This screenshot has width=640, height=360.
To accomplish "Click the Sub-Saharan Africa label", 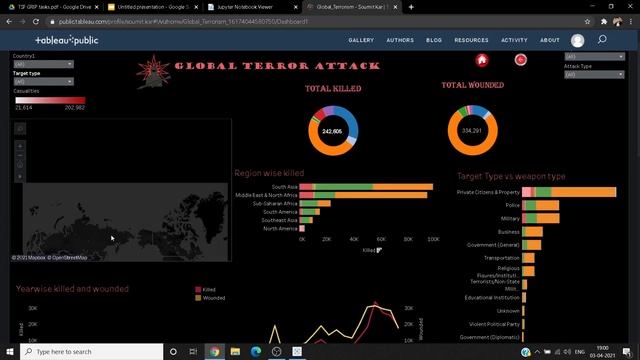I will pyautogui.click(x=275, y=203).
